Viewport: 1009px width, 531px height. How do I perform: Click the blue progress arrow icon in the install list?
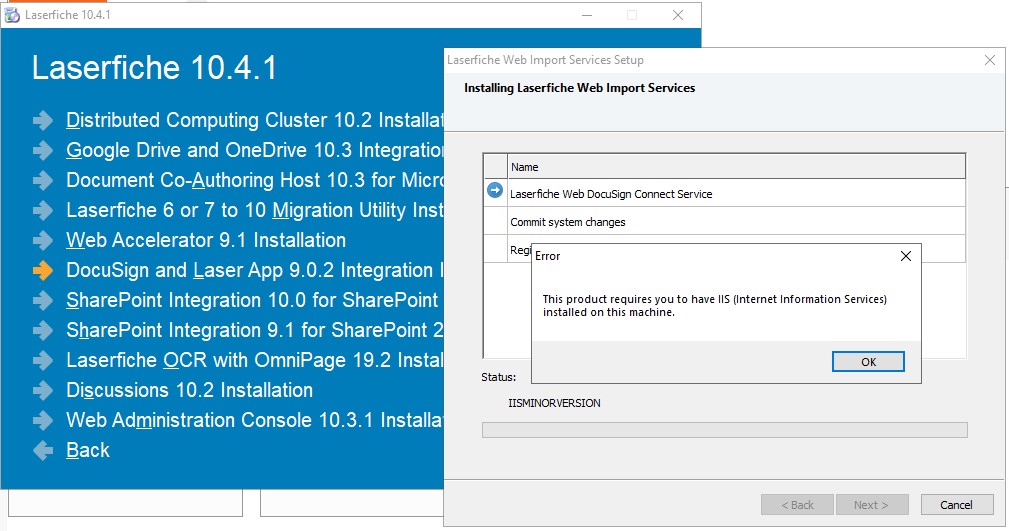(x=495, y=191)
